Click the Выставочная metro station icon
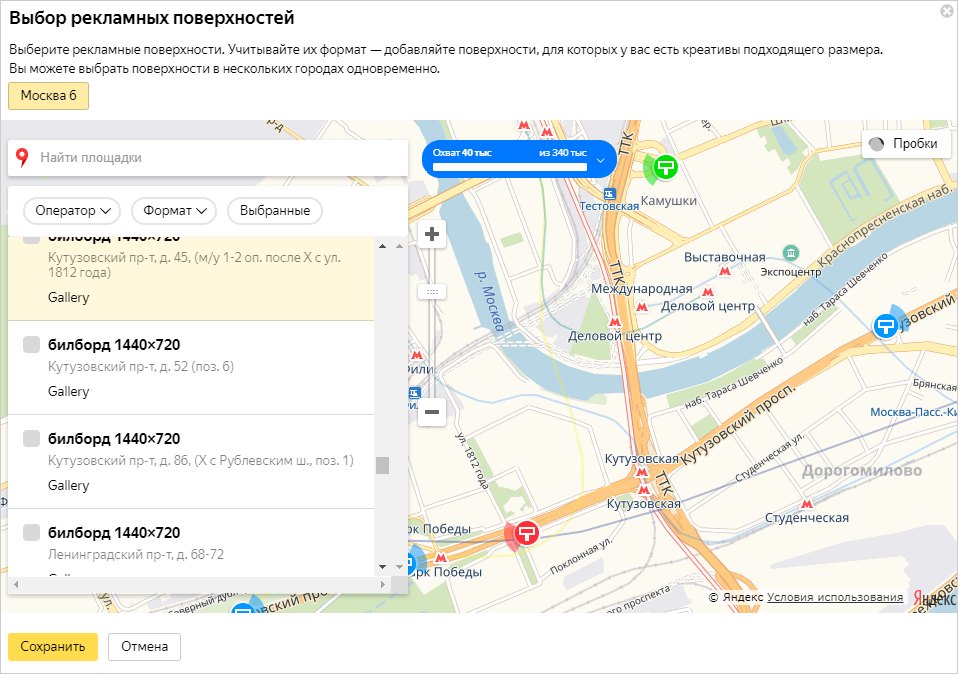958x674 pixels. tap(725, 271)
